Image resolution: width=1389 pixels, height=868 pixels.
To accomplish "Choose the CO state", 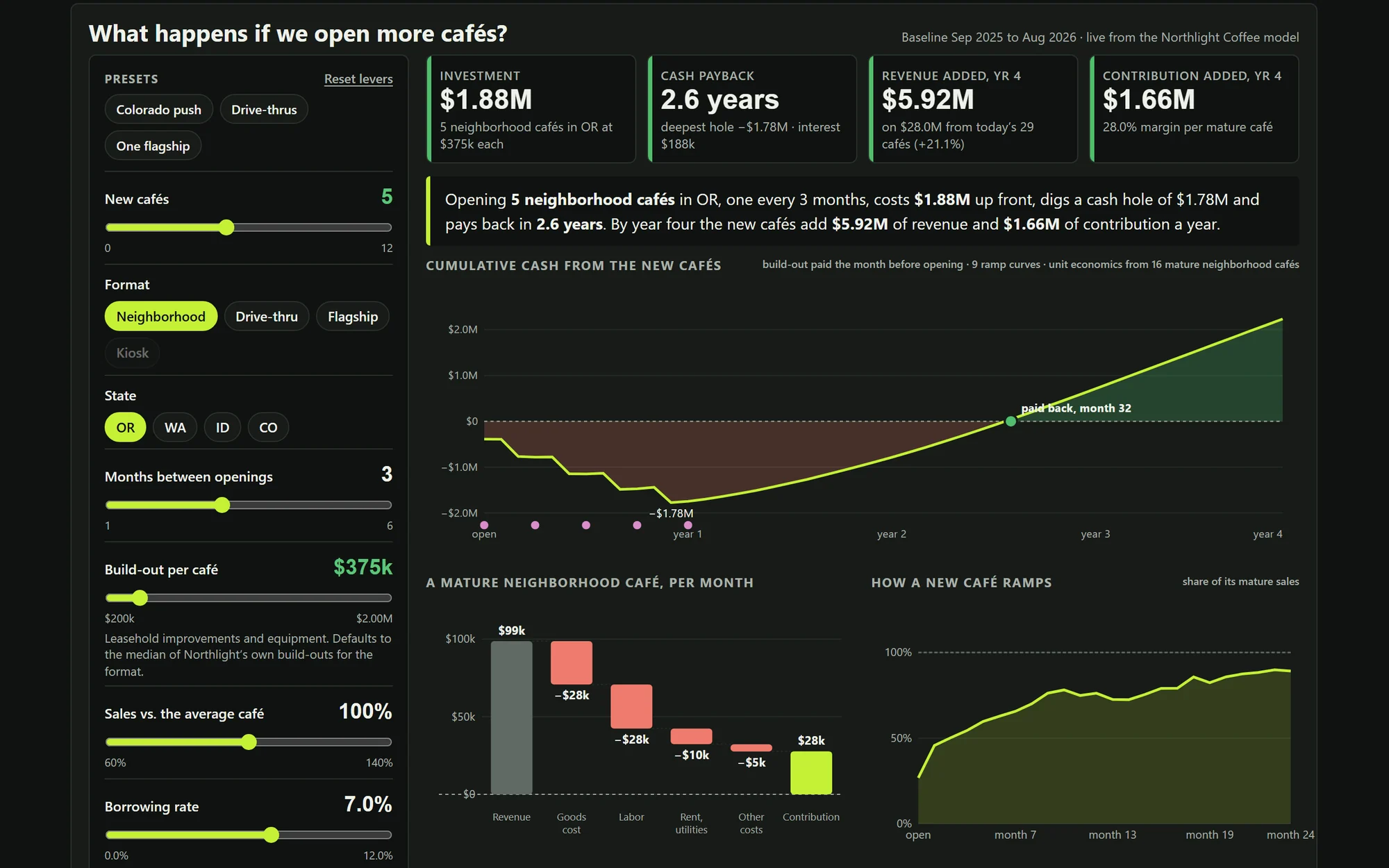I will pos(268,428).
